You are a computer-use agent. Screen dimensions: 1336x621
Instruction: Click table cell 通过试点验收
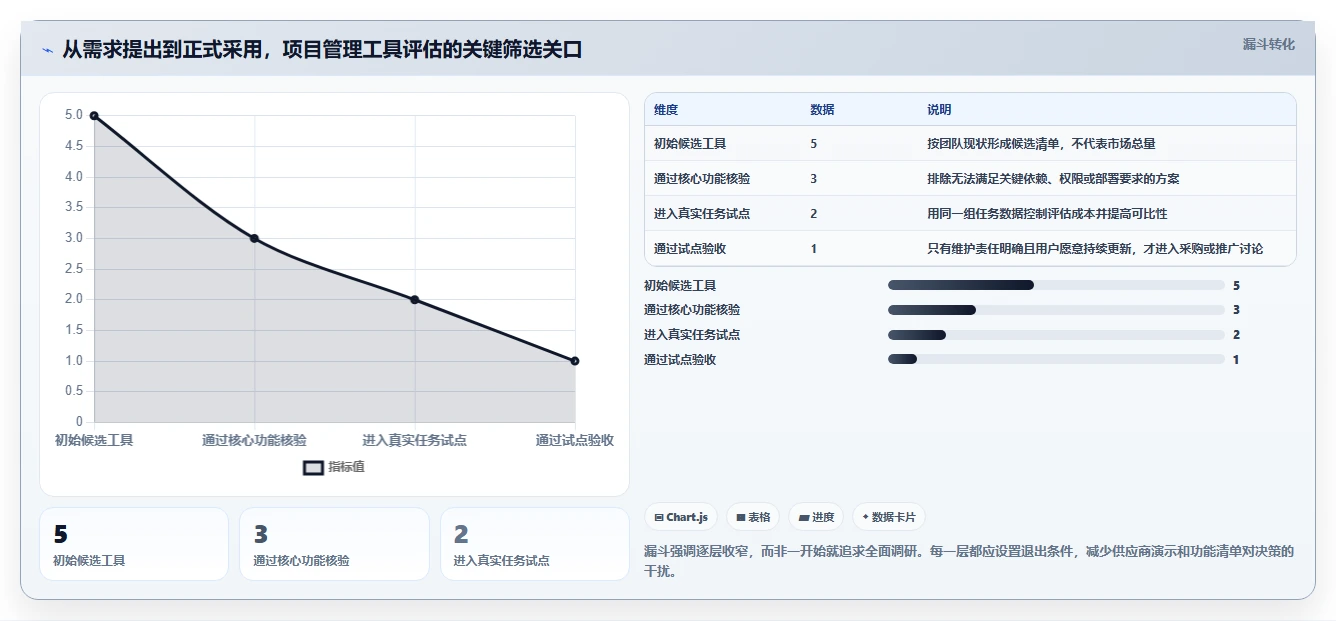point(690,249)
